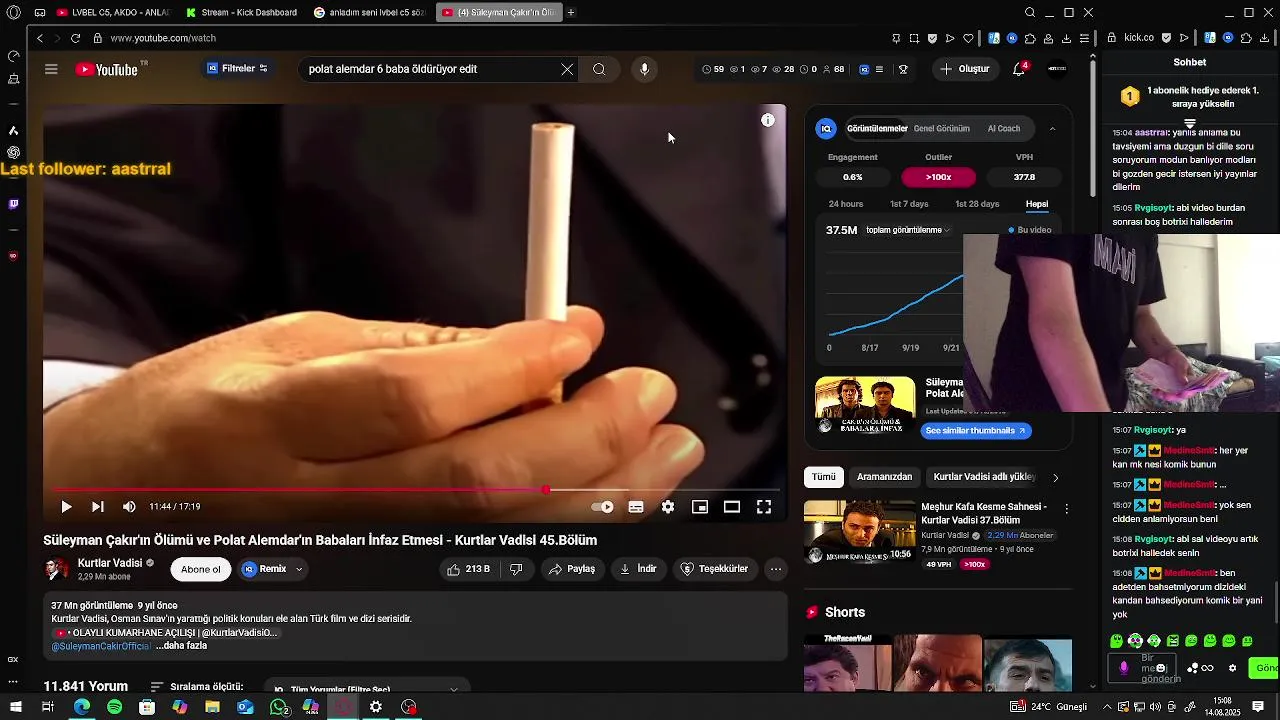Viewport: 1280px width, 720px height.
Task: Mute the video volume
Action: (129, 507)
